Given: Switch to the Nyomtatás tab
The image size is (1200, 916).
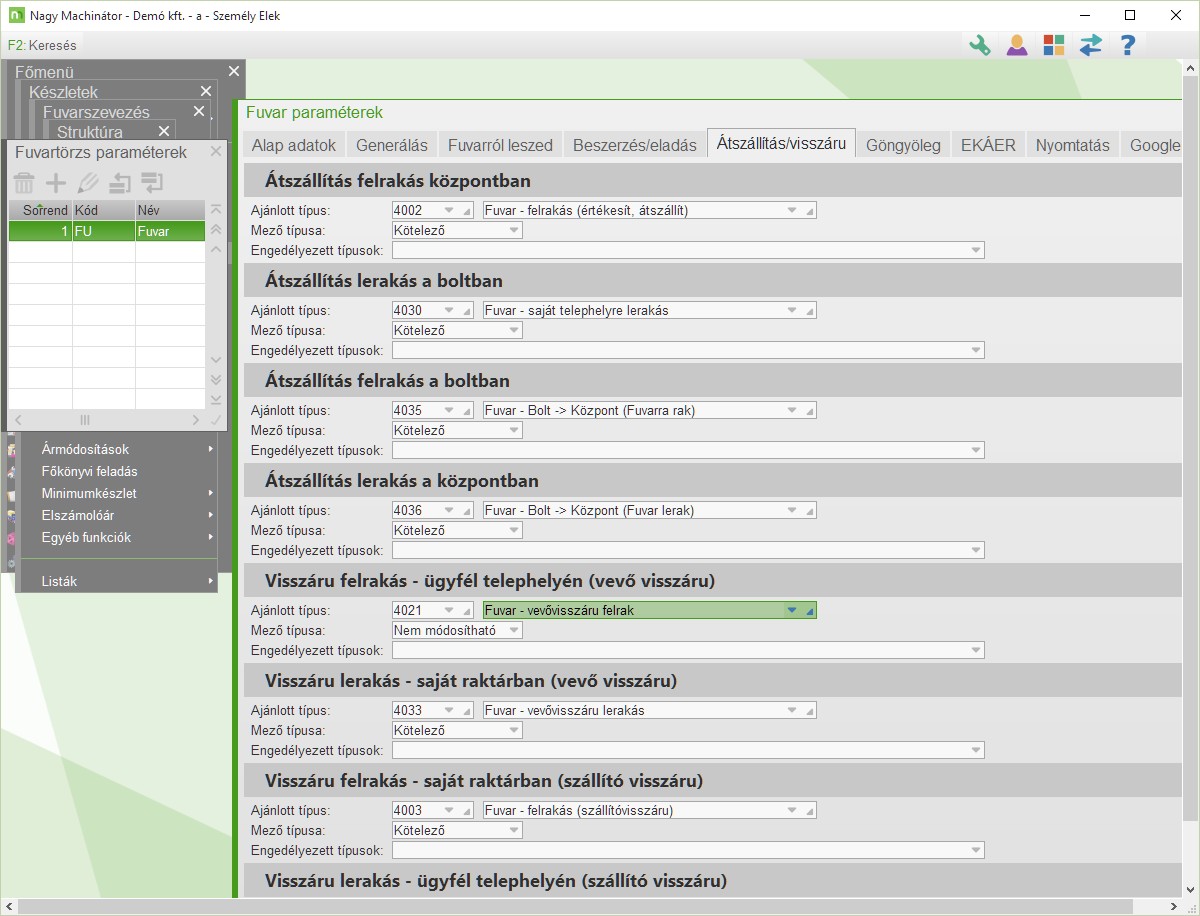Looking at the screenshot, I should point(1073,145).
